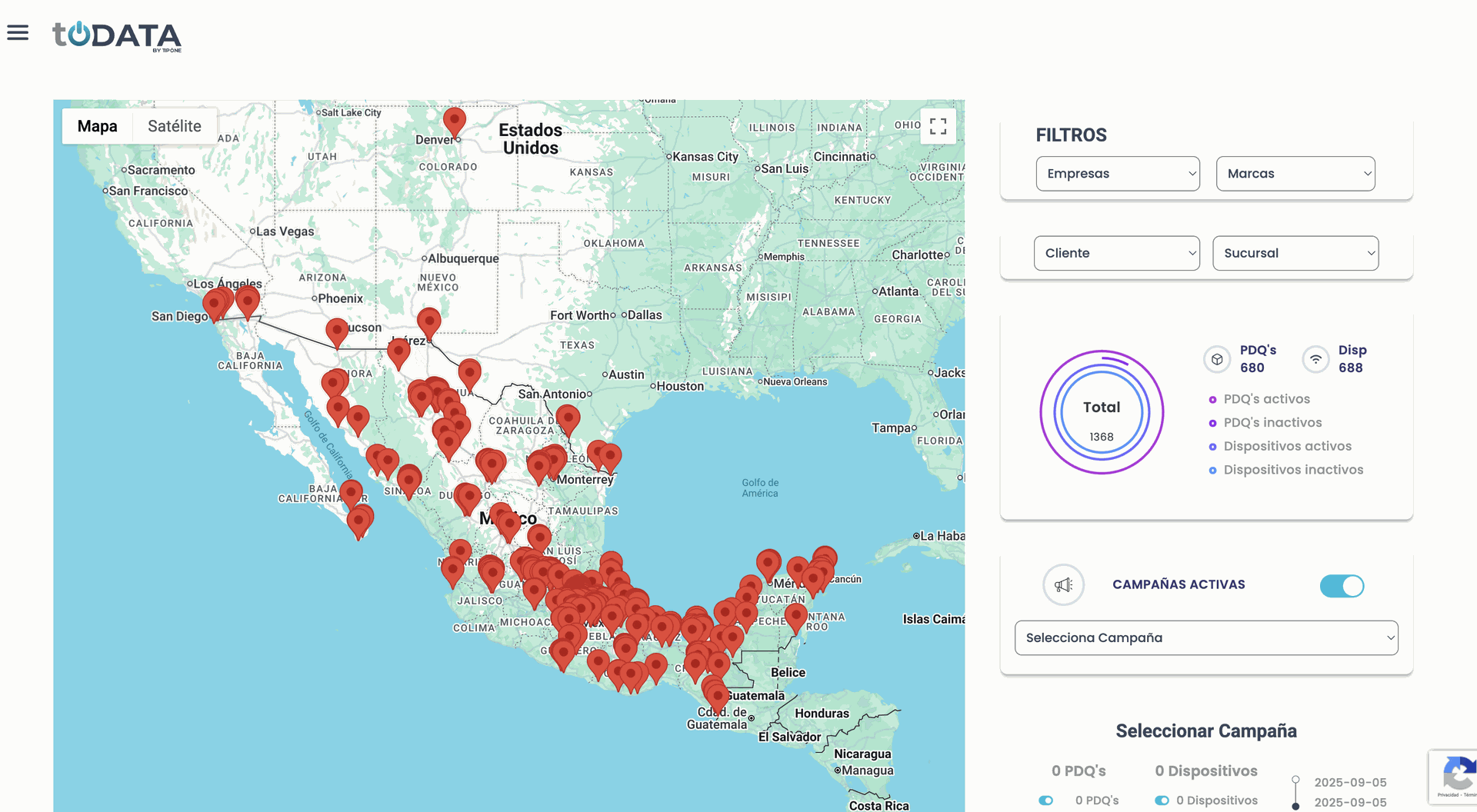This screenshot has height=812, width=1477.
Task: Click the PDQ's activos legend item
Action: click(x=1266, y=399)
